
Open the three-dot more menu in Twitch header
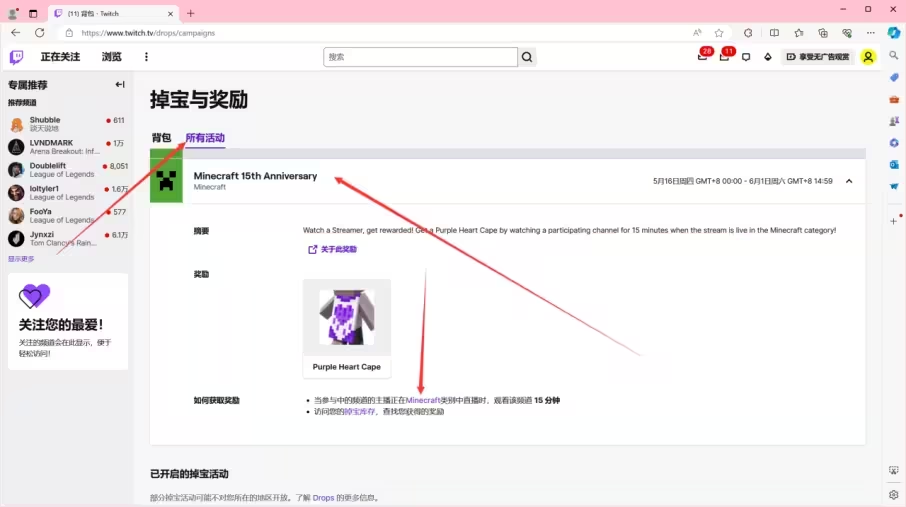(146, 57)
